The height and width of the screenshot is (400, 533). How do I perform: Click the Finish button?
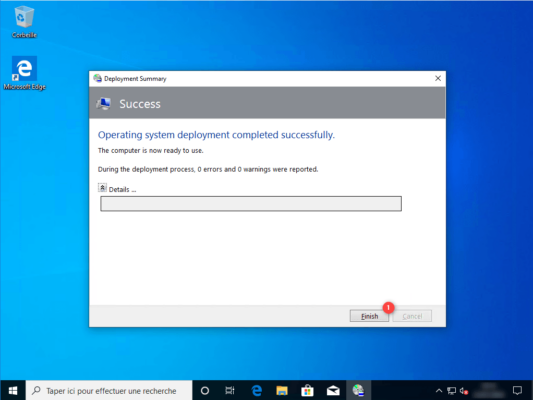[x=369, y=316]
